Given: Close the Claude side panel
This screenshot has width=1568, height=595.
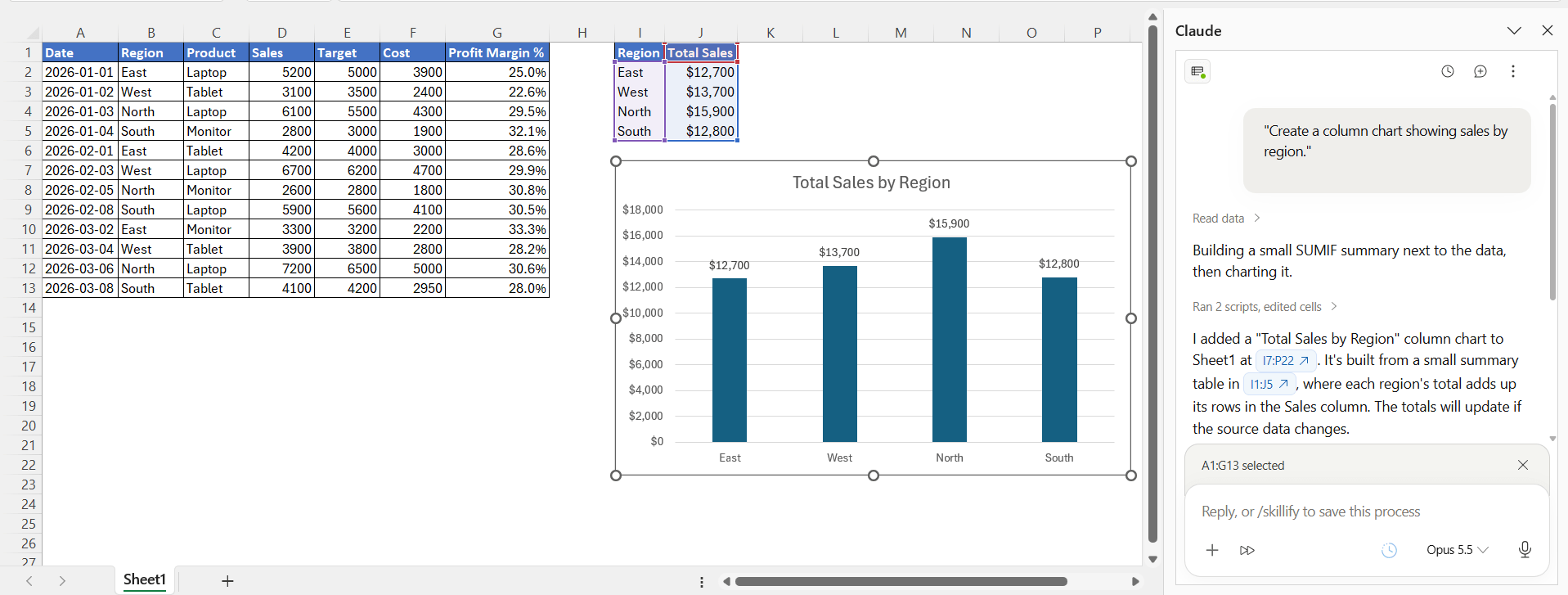Looking at the screenshot, I should tap(1547, 30).
